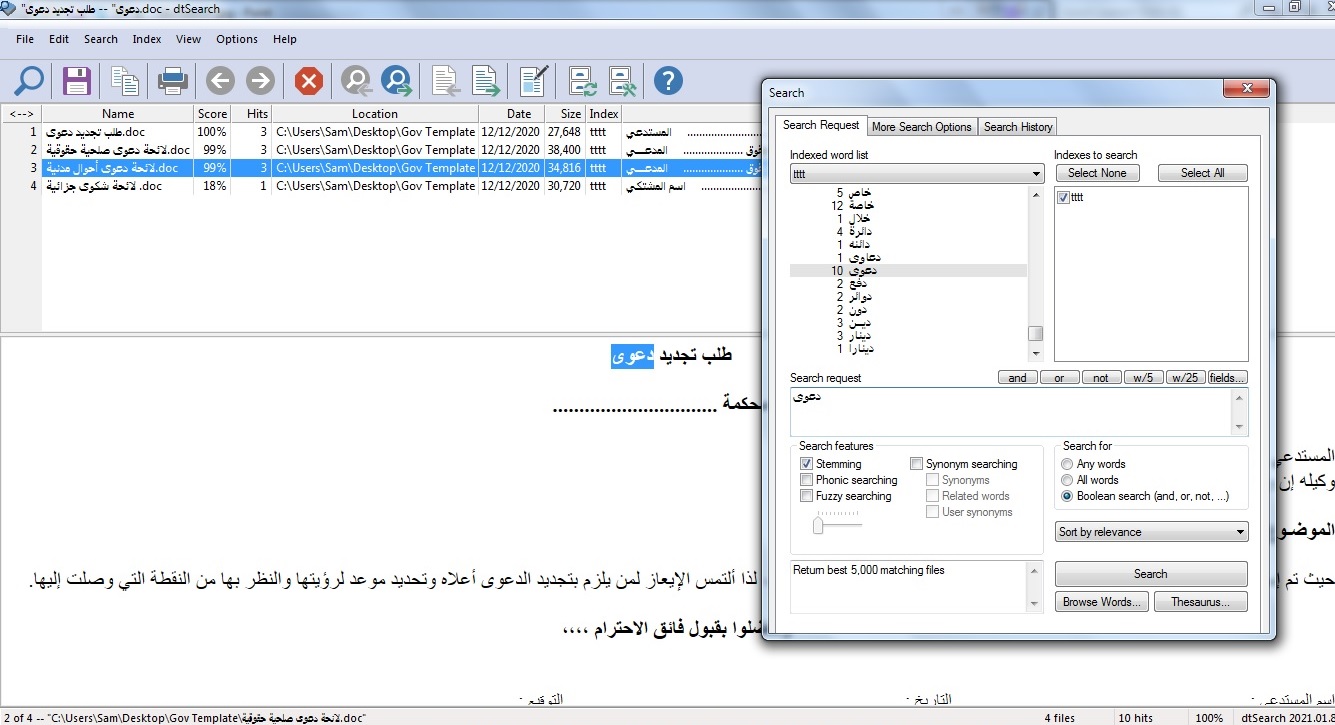Uncheck the tttt index in Indexes to search
Image resolution: width=1335 pixels, height=725 pixels.
tap(1063, 197)
